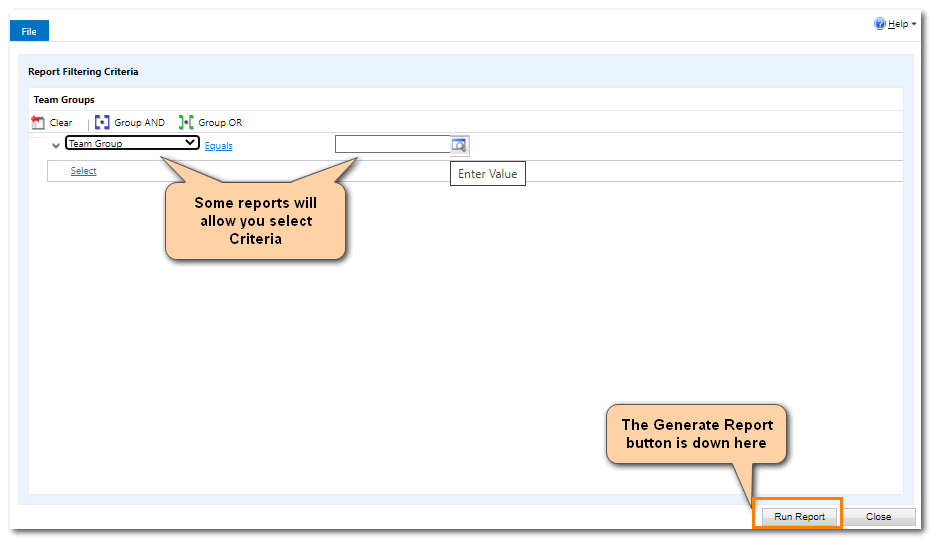Viewport: 932px width, 540px height.
Task: Click the Group OR bracket icon
Action: point(186,123)
